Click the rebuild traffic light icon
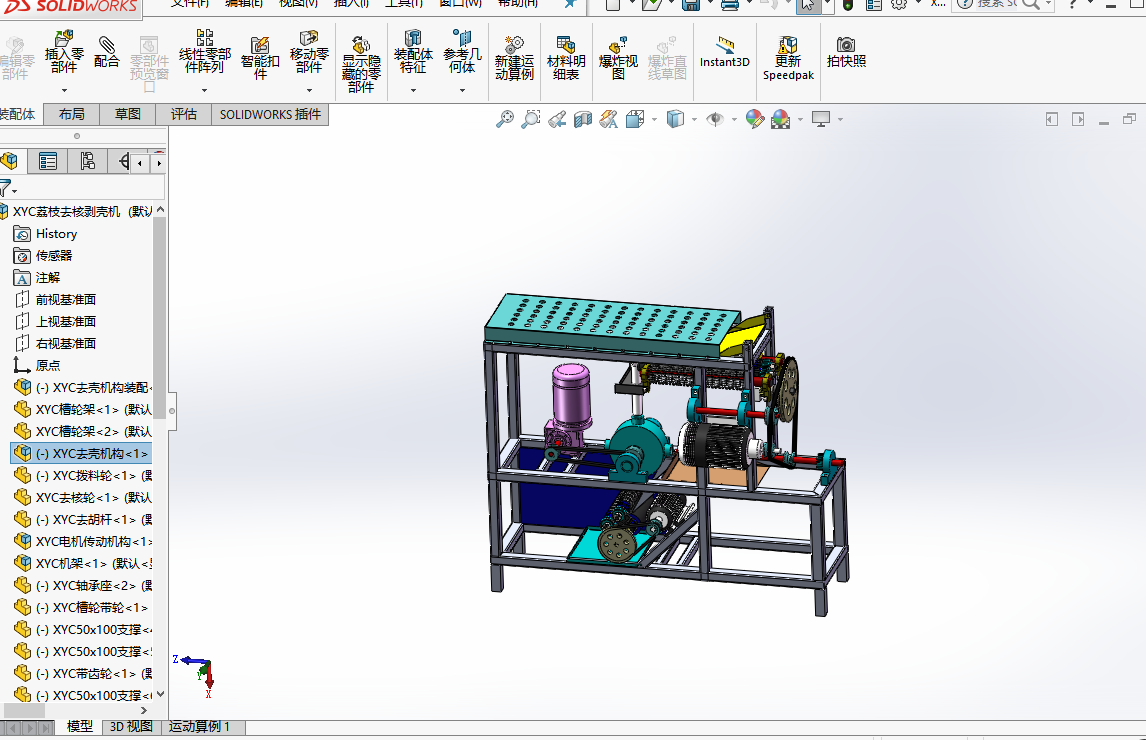The image size is (1146, 740). coord(848,4)
